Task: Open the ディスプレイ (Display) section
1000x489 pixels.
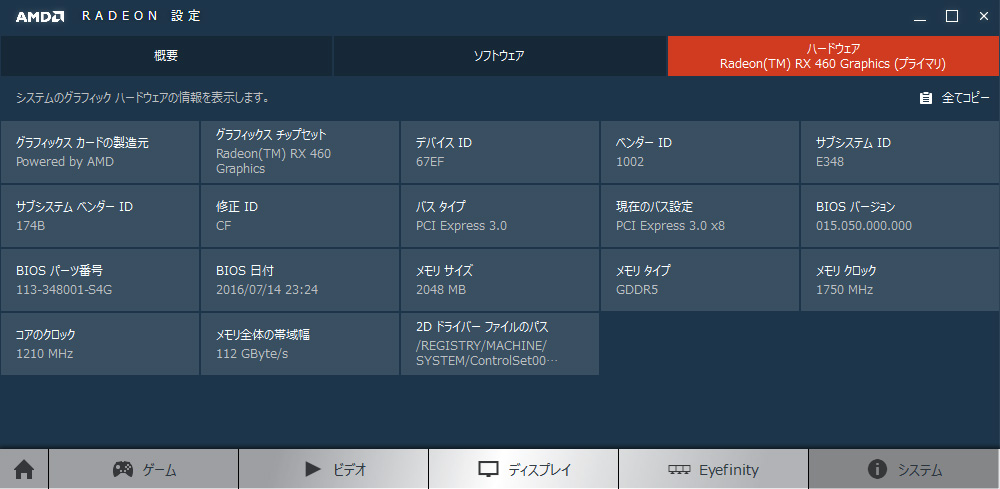Action: point(524,470)
